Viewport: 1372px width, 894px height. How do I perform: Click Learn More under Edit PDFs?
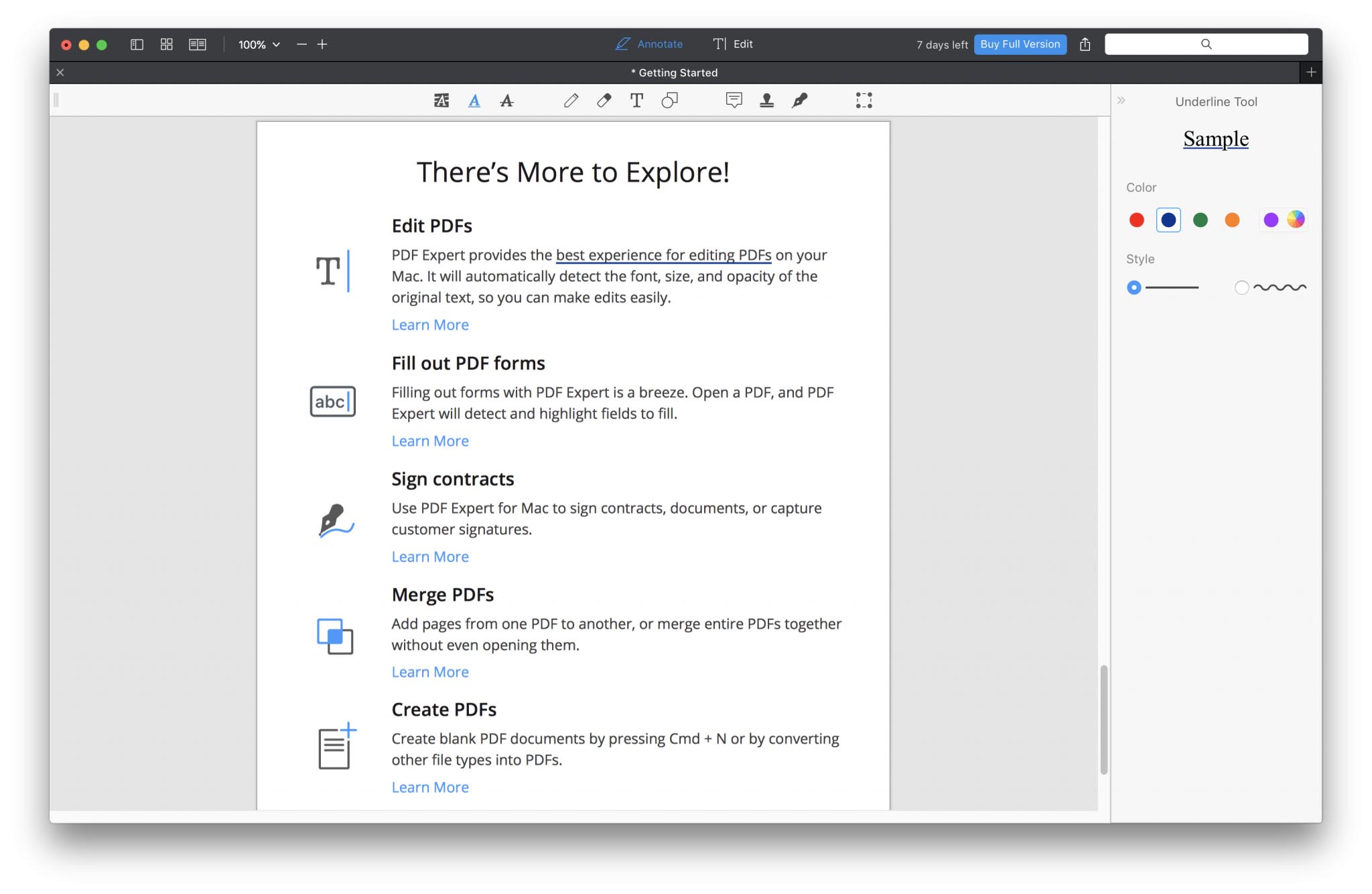pos(429,324)
